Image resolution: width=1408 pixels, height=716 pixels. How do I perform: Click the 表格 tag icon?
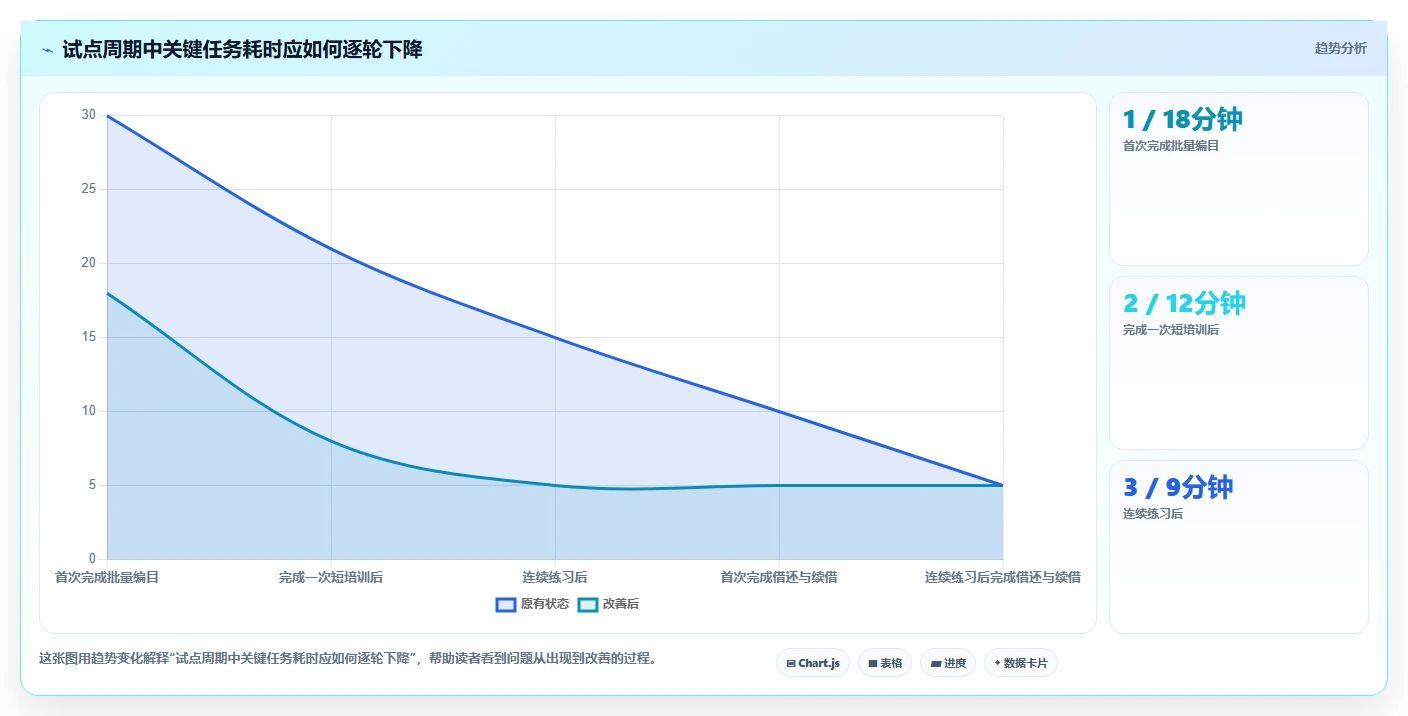(872, 663)
